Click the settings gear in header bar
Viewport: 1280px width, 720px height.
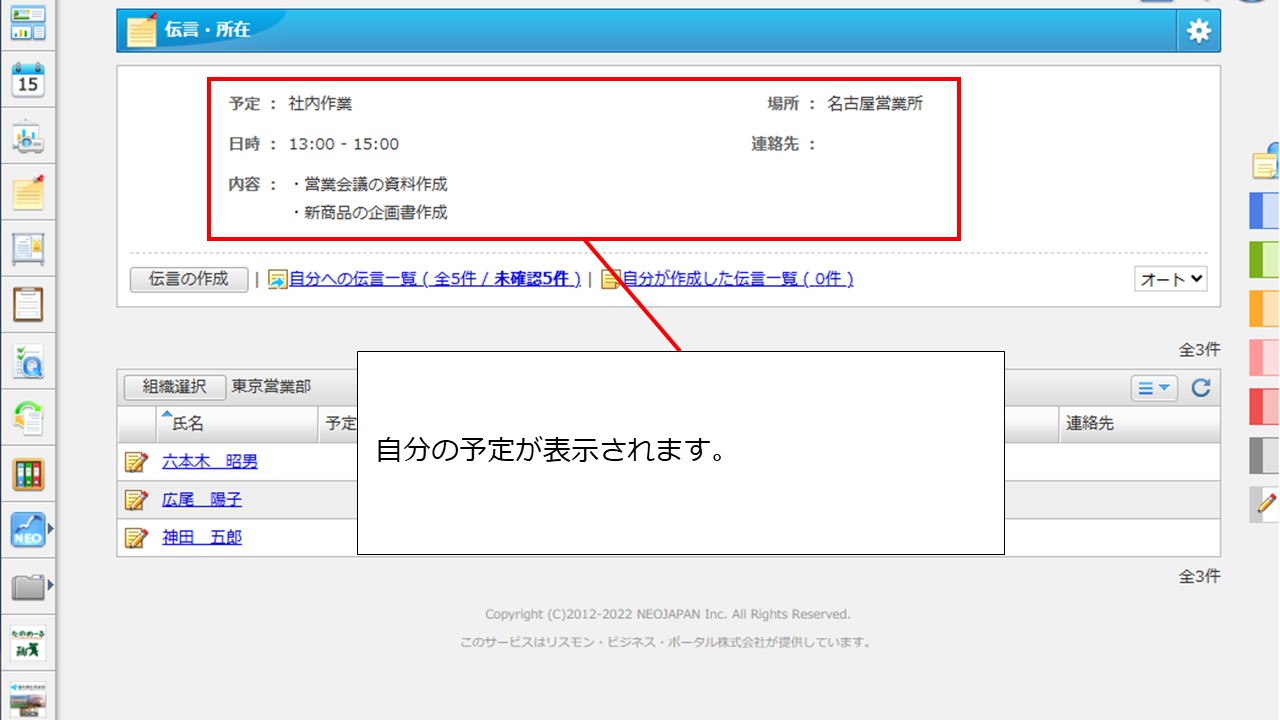(1198, 31)
